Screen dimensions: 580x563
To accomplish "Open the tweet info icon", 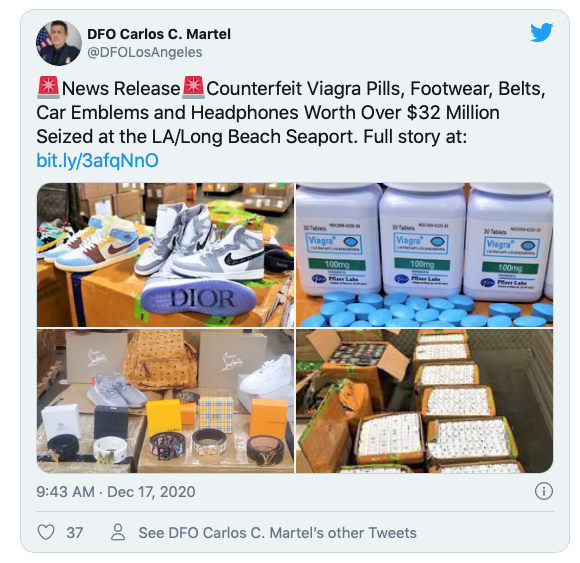I will click(544, 491).
